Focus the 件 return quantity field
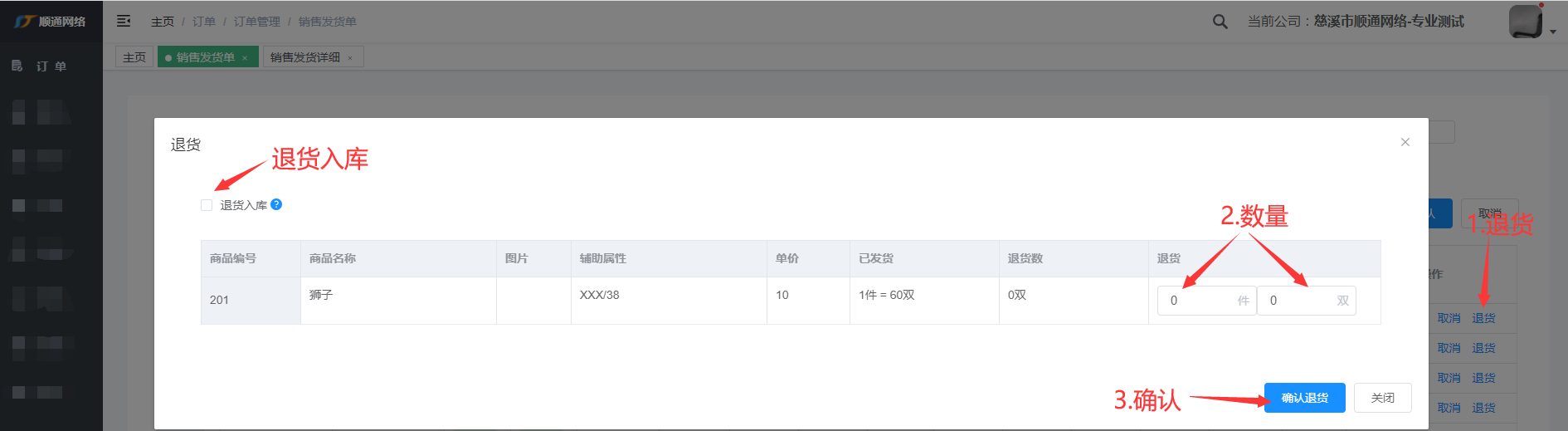Screen dimensions: 1568x431 (x=1198, y=301)
